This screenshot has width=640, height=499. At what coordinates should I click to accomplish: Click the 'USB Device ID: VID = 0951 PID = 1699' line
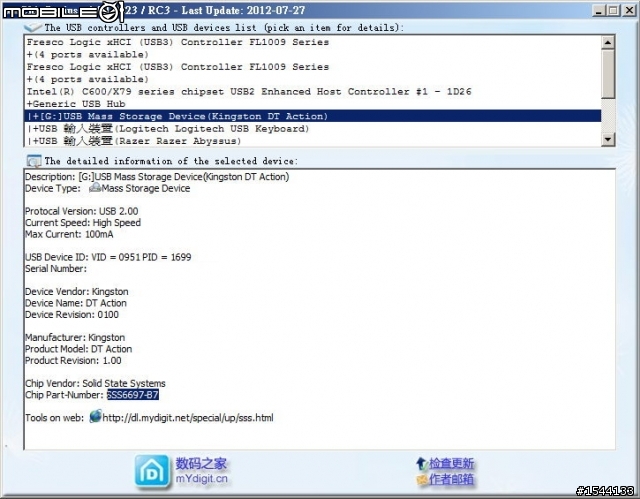[108, 257]
